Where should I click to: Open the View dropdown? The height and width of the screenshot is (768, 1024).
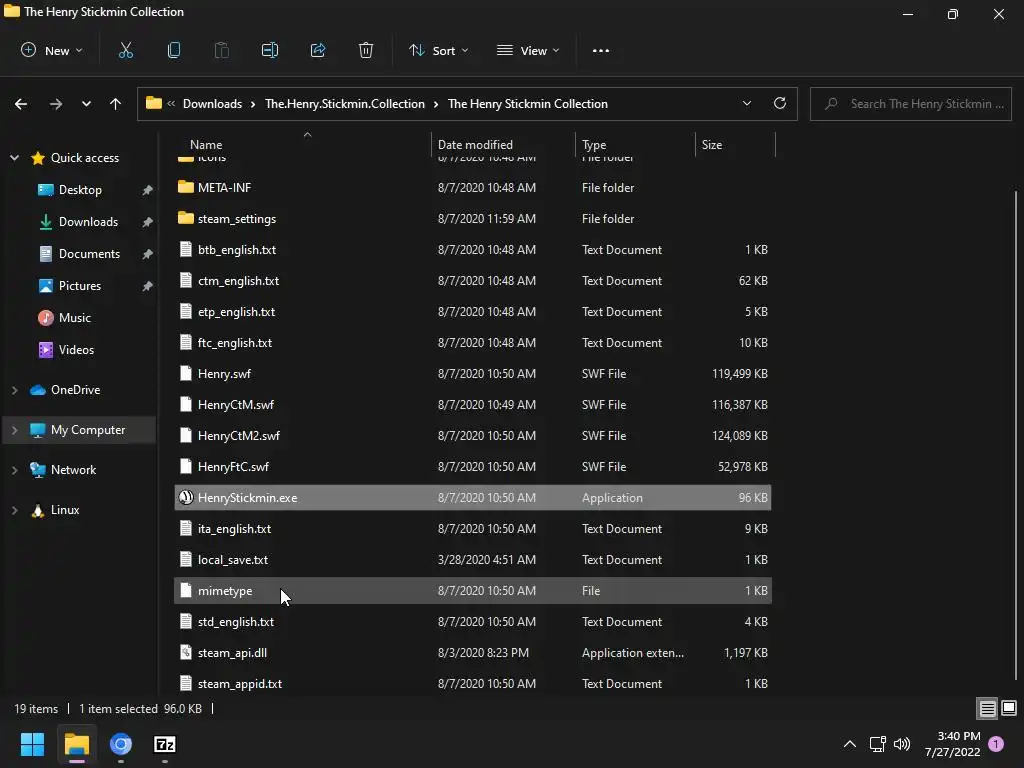528,50
